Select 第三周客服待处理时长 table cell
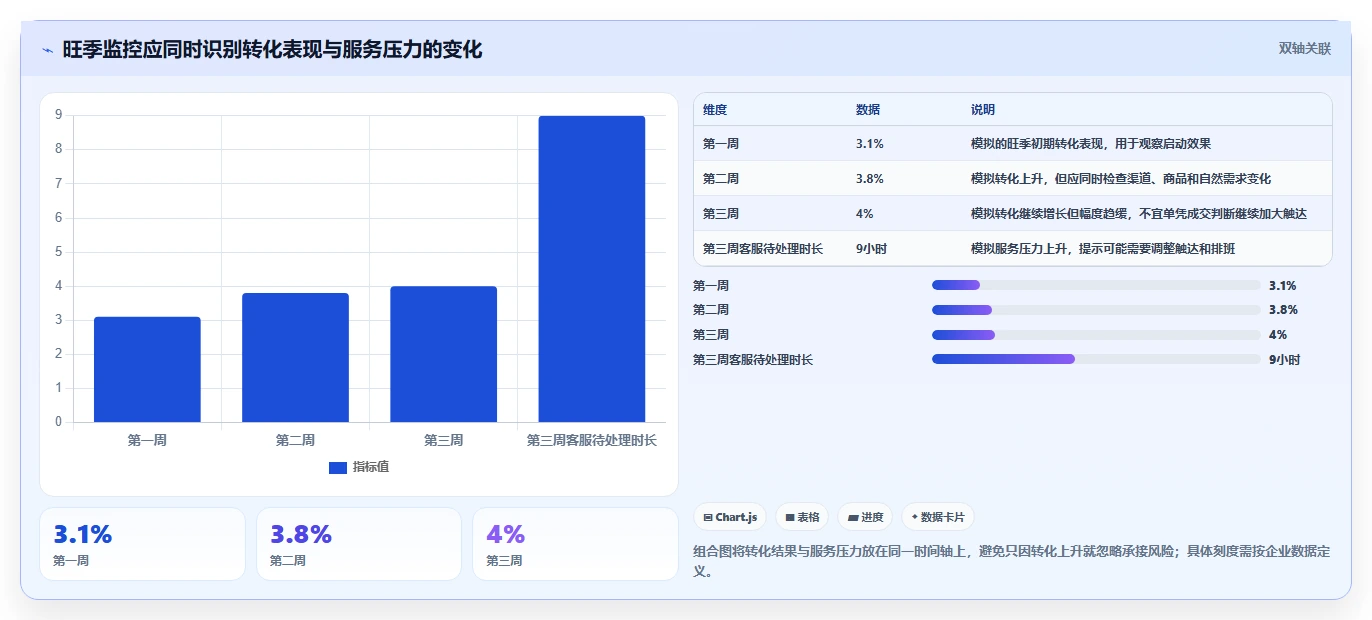 click(763, 249)
